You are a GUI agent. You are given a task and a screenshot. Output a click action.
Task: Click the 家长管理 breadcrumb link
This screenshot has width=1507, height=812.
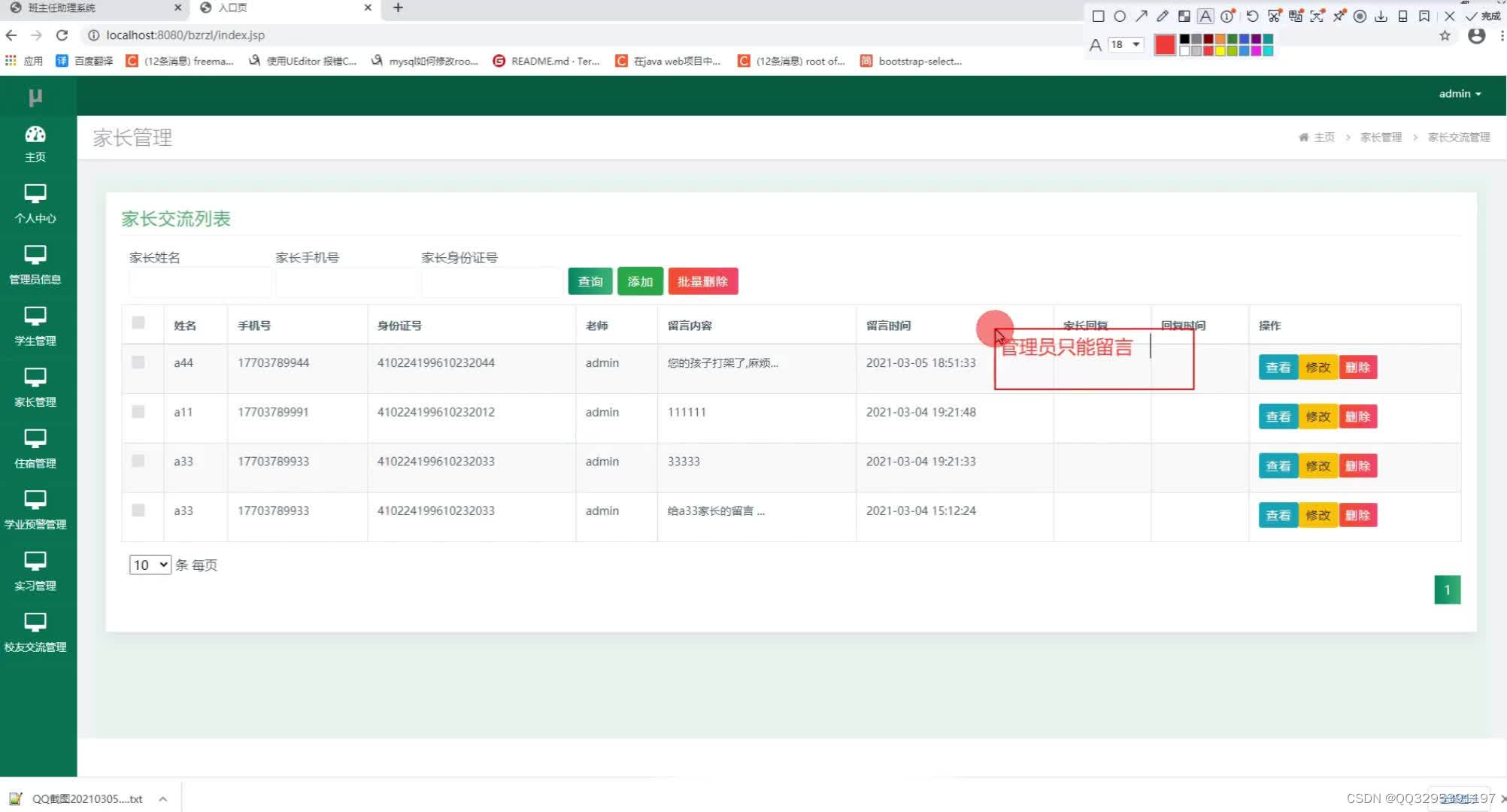(x=1381, y=138)
